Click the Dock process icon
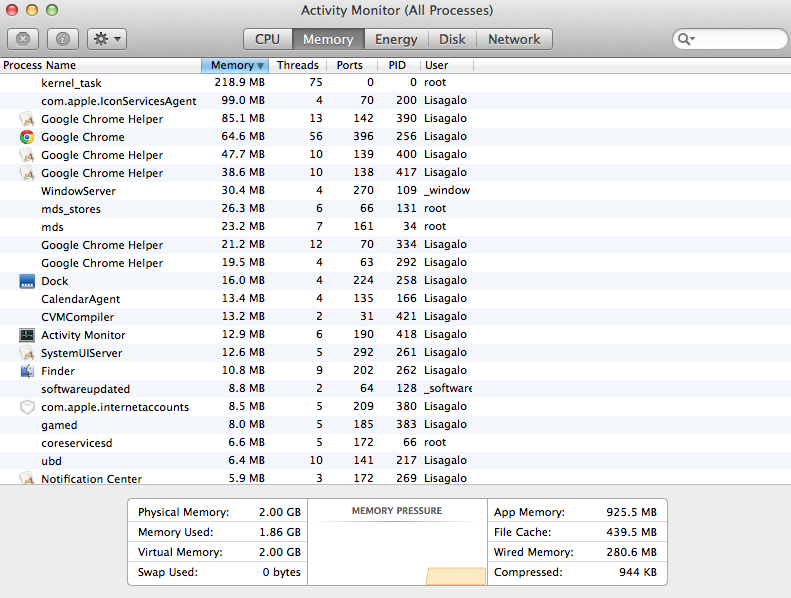This screenshot has width=791, height=598. coord(27,281)
